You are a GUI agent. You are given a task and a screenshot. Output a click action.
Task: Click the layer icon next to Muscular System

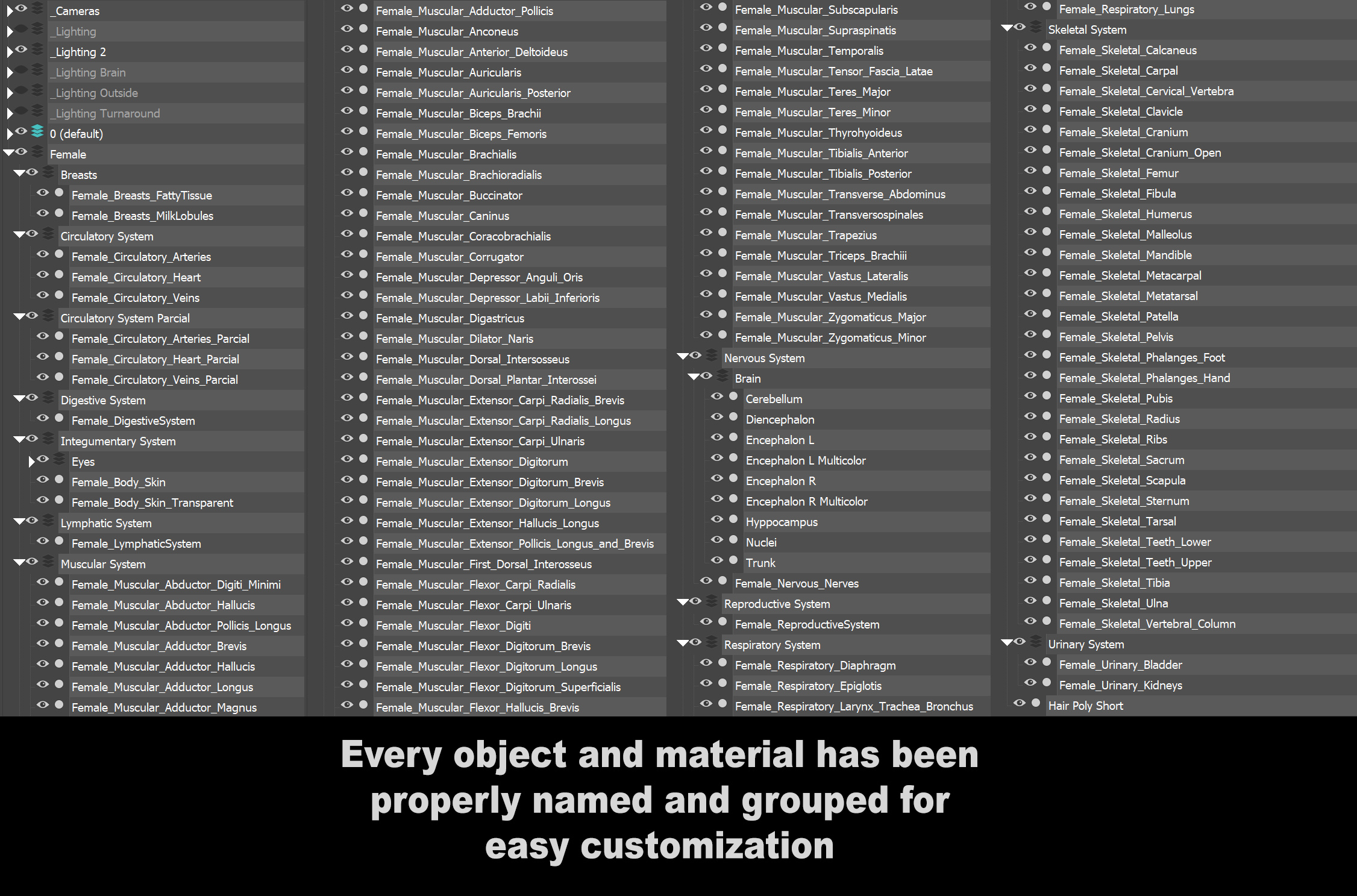point(48,561)
